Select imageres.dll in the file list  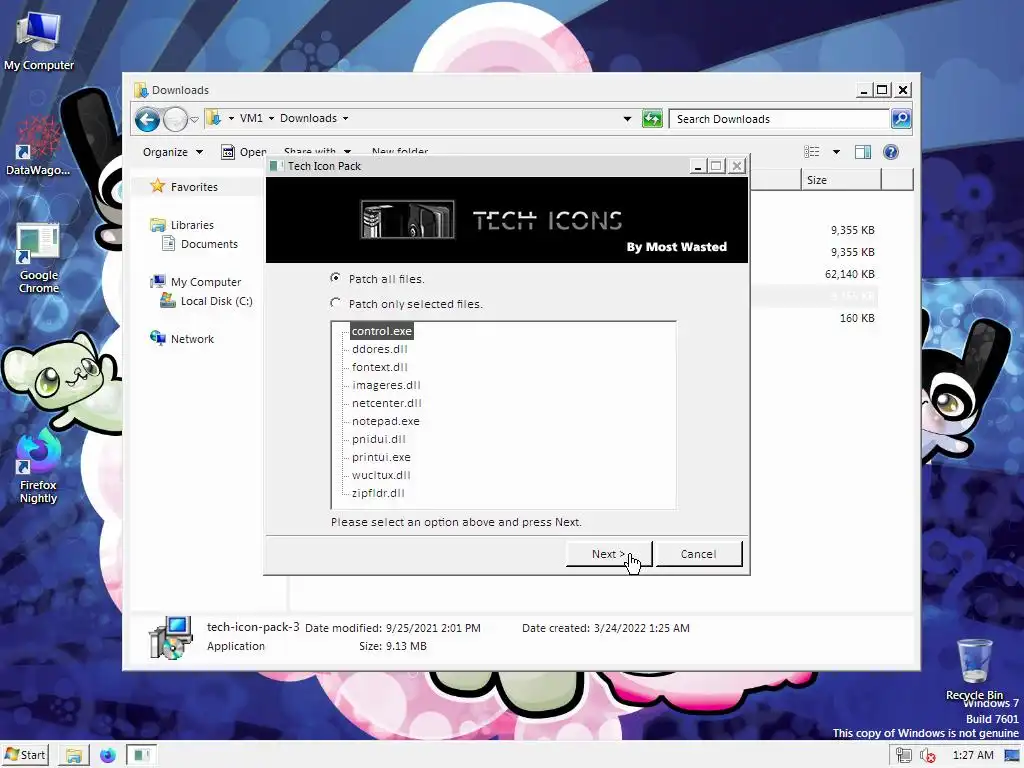(x=386, y=385)
